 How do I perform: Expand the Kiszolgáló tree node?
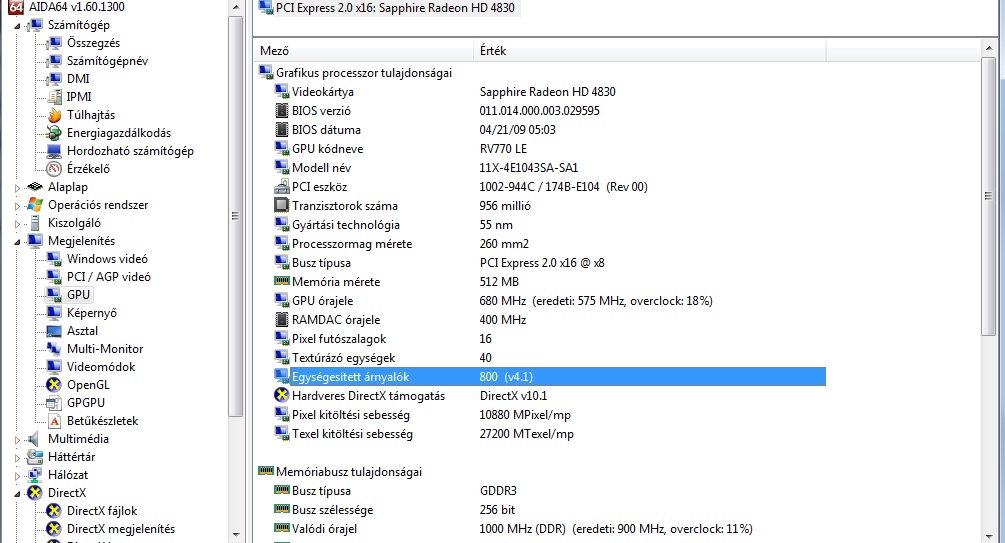(x=17, y=224)
